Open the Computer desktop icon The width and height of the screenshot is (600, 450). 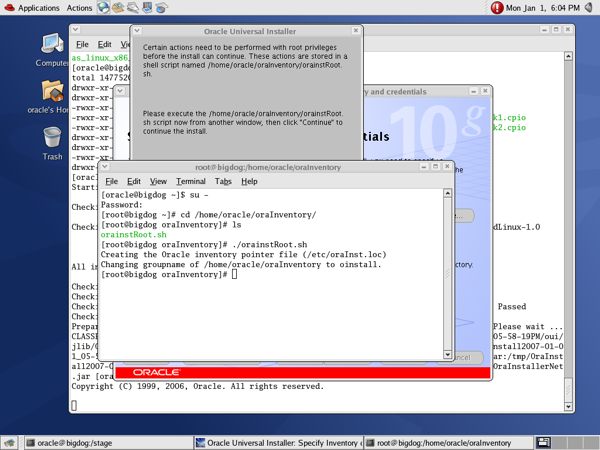pyautogui.click(x=52, y=45)
